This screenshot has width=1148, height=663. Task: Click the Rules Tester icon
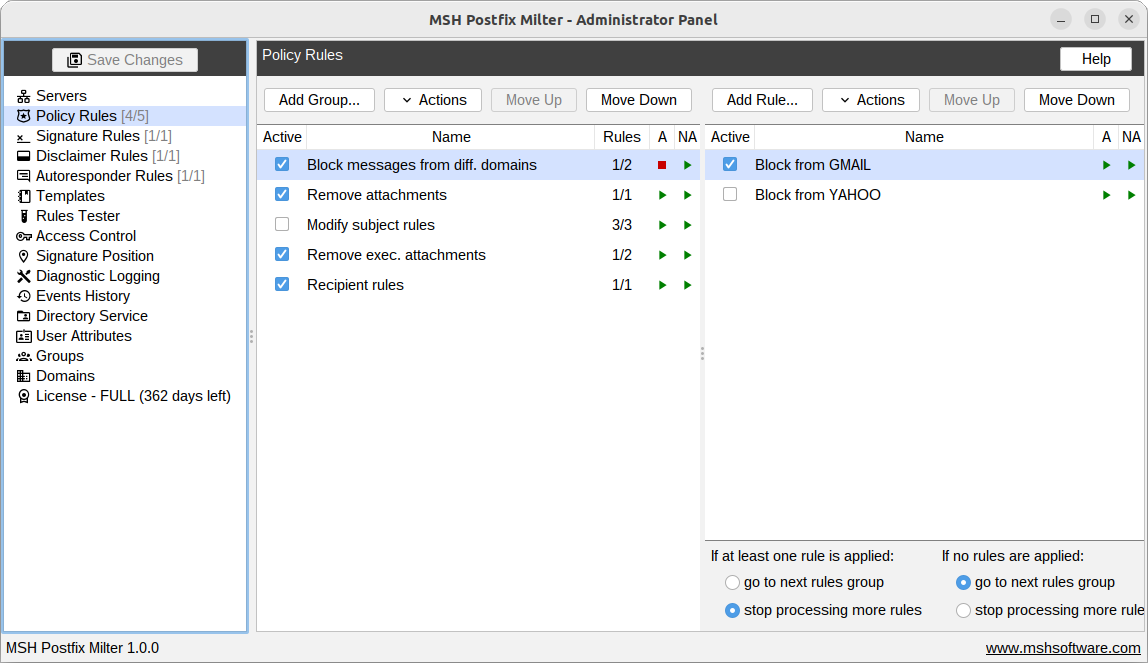tap(23, 216)
